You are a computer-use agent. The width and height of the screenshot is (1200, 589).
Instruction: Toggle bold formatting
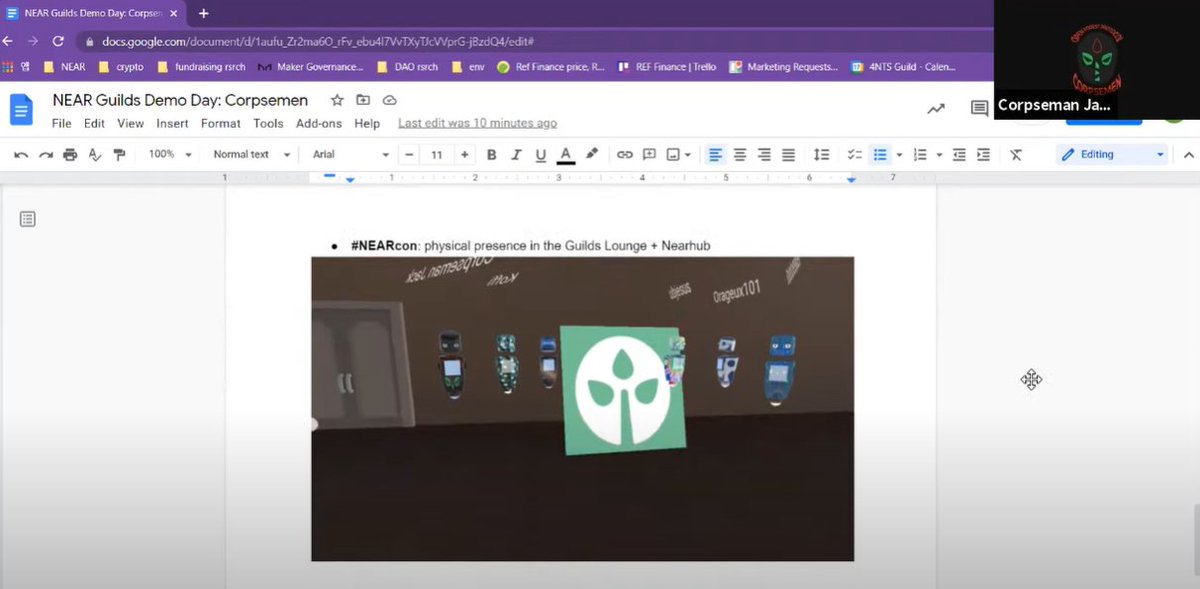(x=491, y=155)
